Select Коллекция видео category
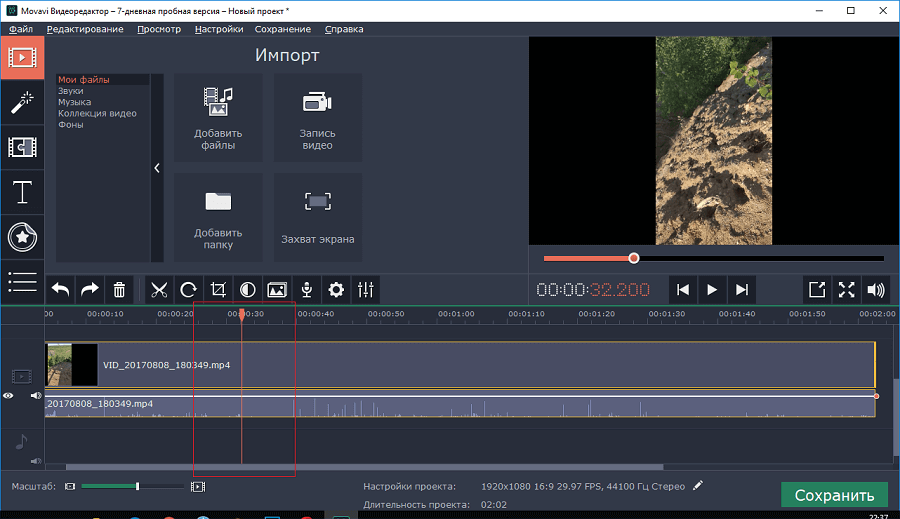Image resolution: width=900 pixels, height=519 pixels. [x=97, y=113]
